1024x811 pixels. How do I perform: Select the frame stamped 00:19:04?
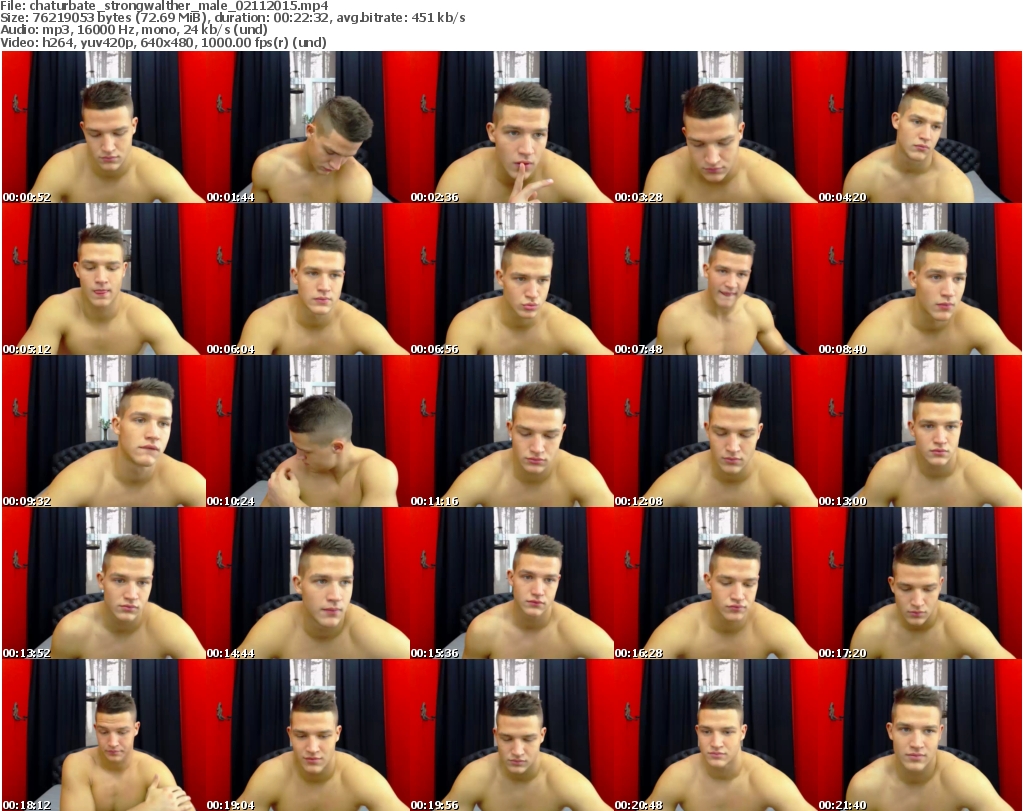coord(308,735)
